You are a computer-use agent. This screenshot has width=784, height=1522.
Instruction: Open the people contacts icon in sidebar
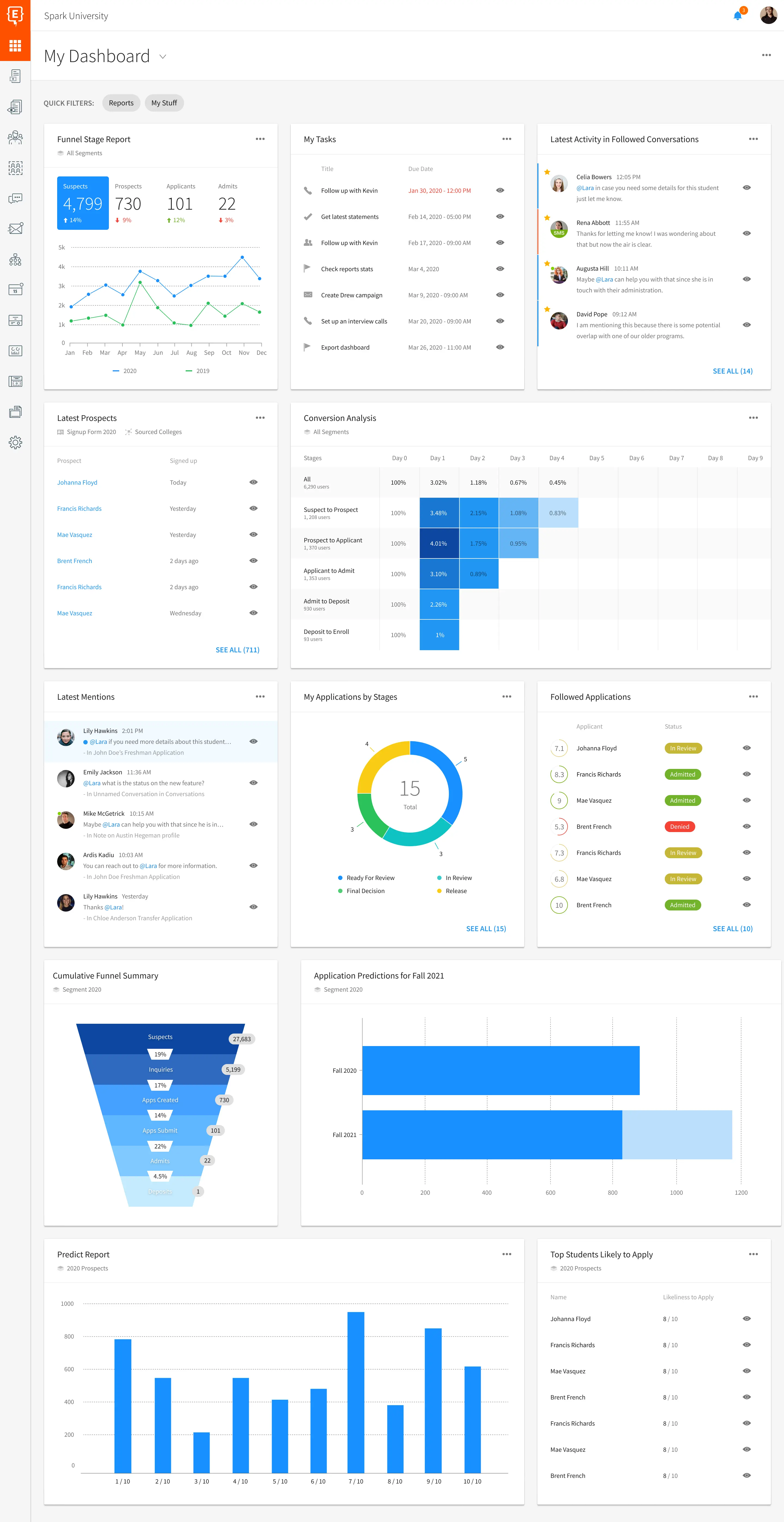tap(15, 138)
